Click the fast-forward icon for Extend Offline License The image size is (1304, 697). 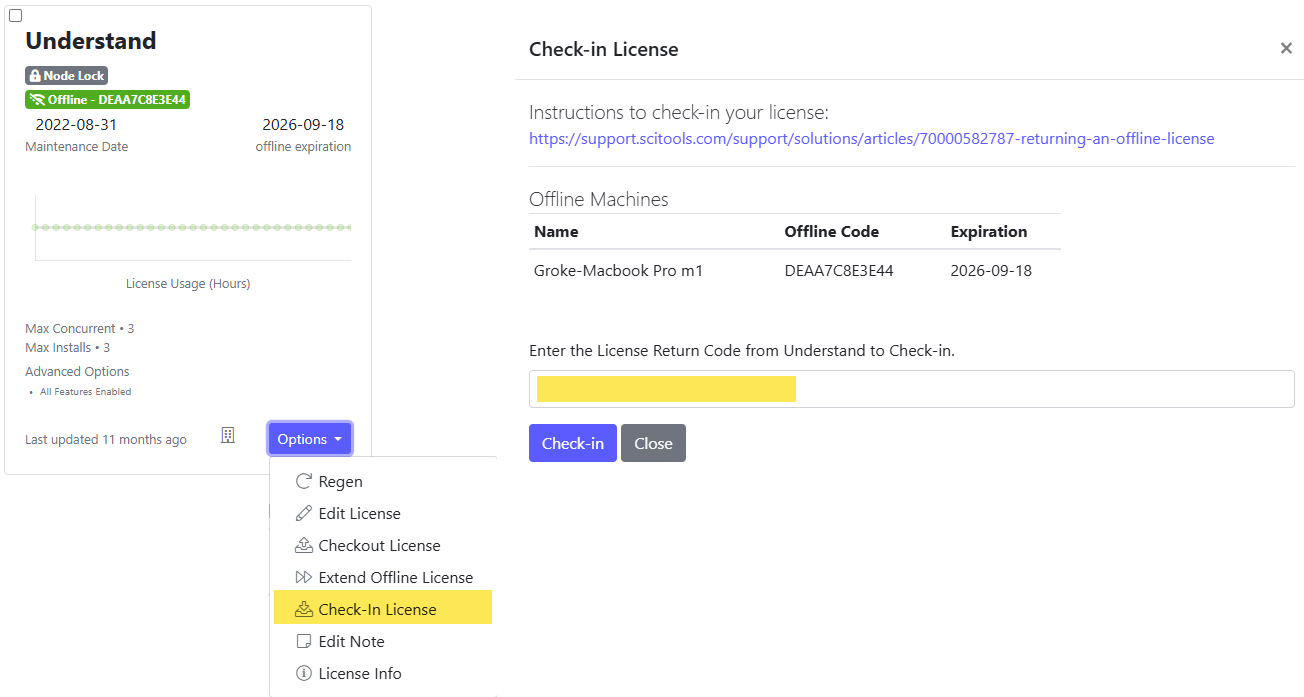[304, 577]
